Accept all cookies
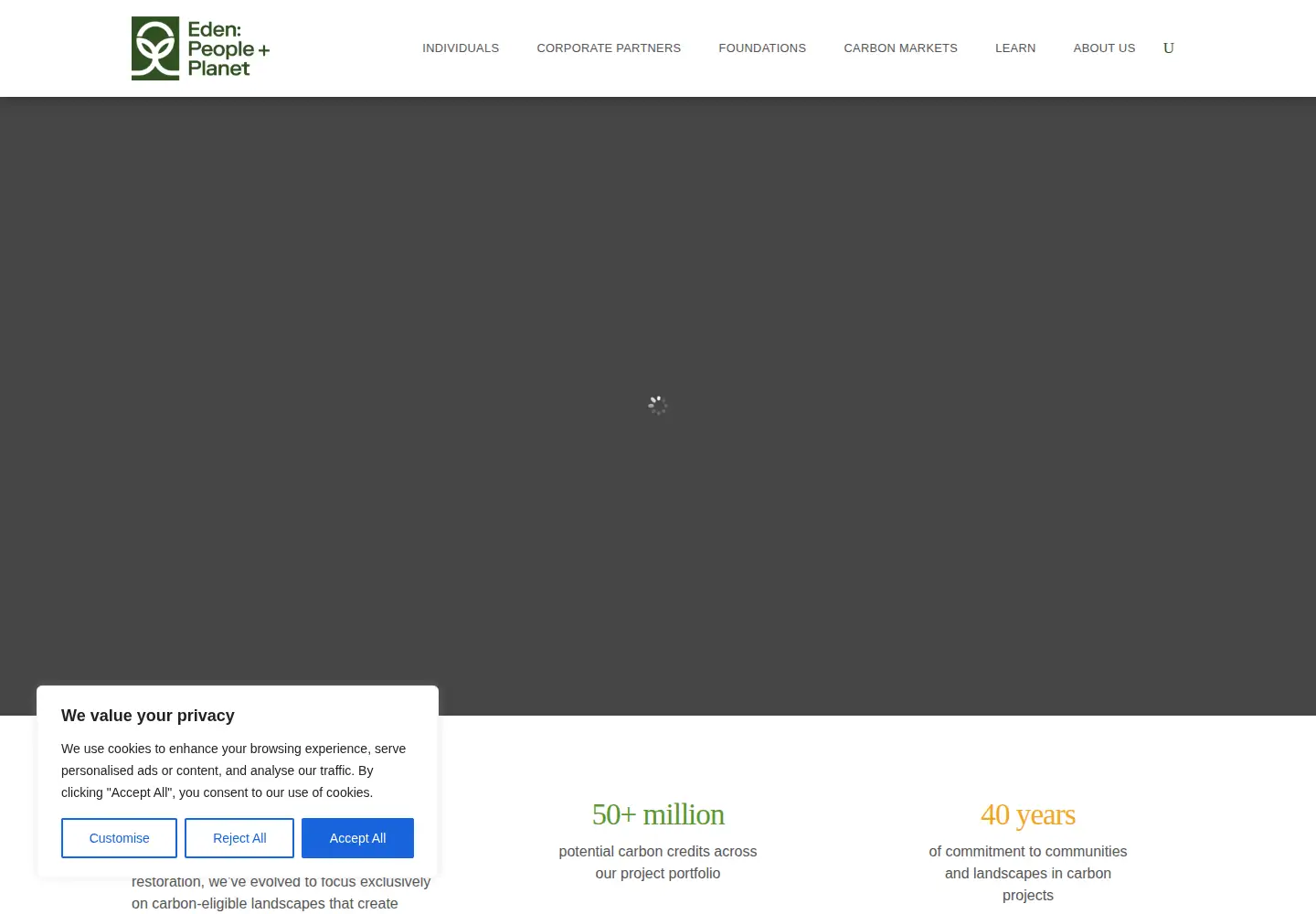1316x914 pixels. (x=357, y=838)
